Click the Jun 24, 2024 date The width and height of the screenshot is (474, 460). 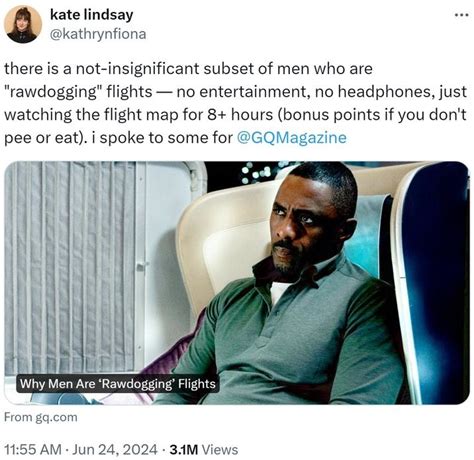(x=114, y=449)
